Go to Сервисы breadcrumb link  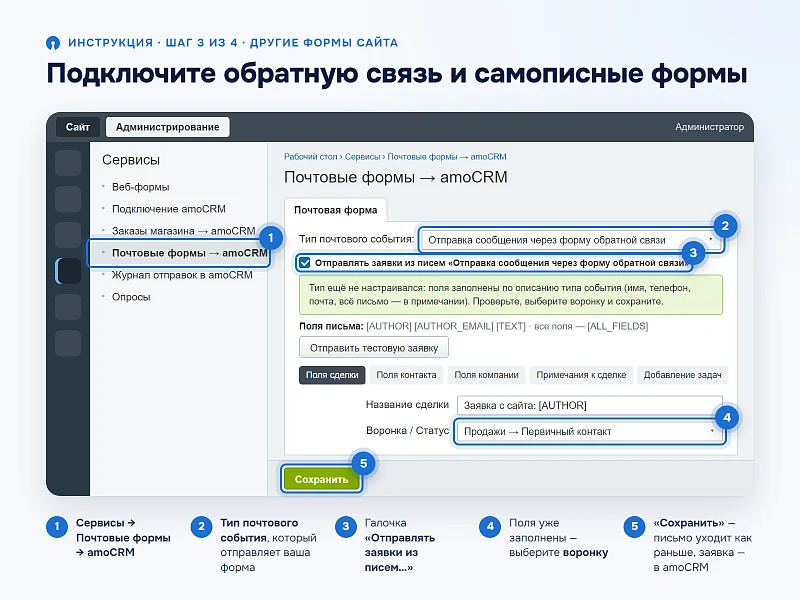[x=362, y=157]
